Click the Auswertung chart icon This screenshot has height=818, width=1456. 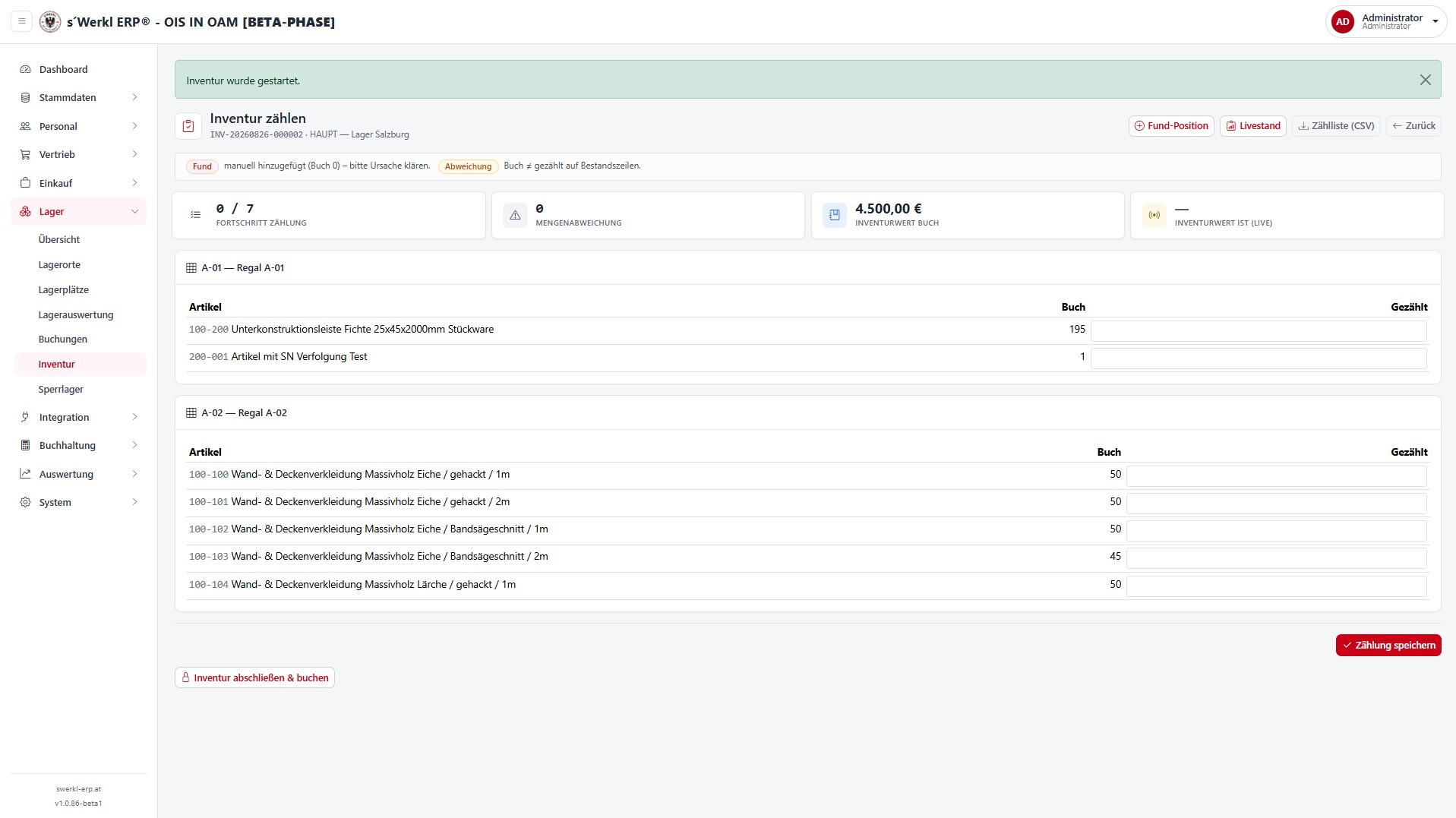pos(25,474)
